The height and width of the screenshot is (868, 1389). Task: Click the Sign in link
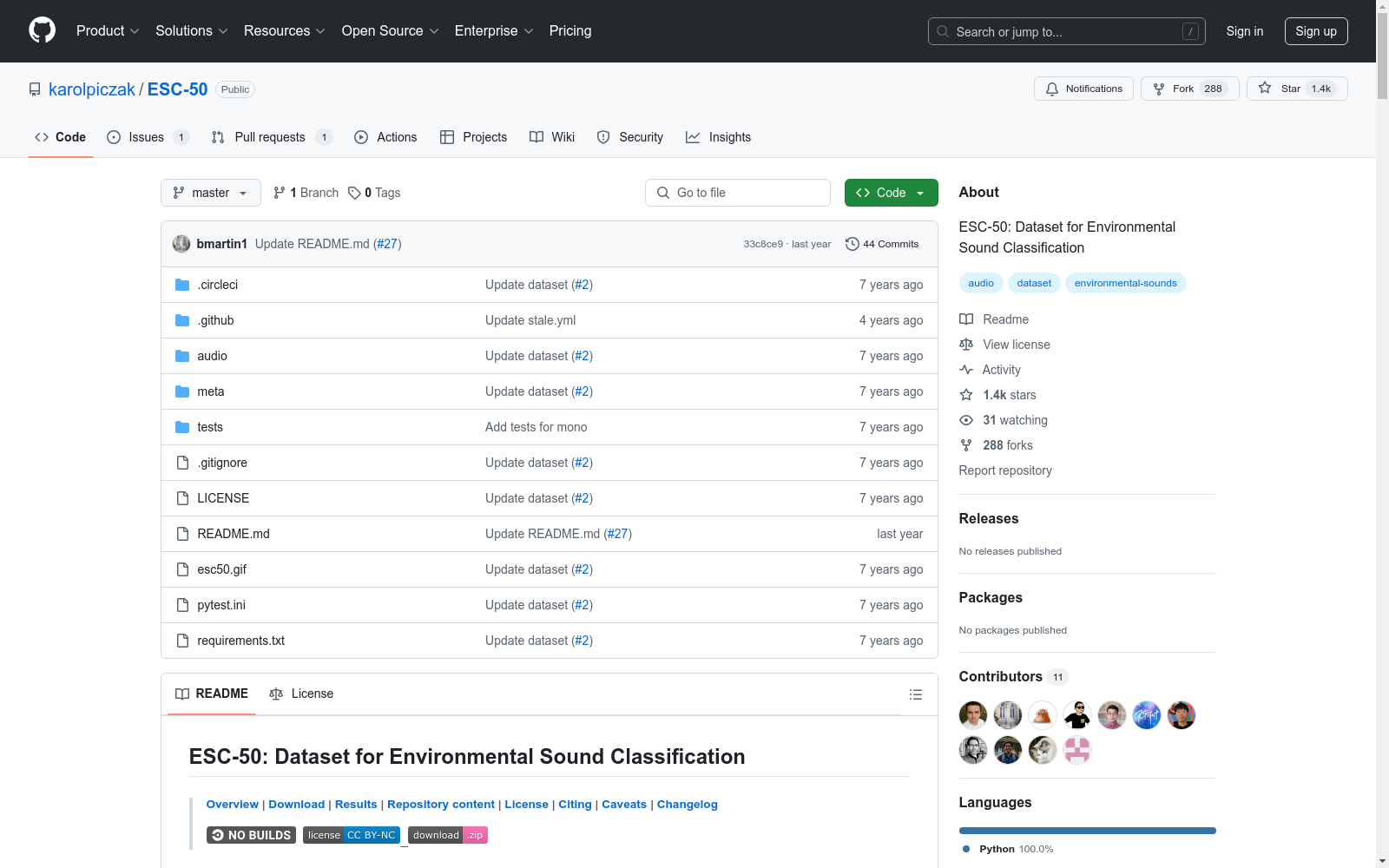pyautogui.click(x=1244, y=31)
